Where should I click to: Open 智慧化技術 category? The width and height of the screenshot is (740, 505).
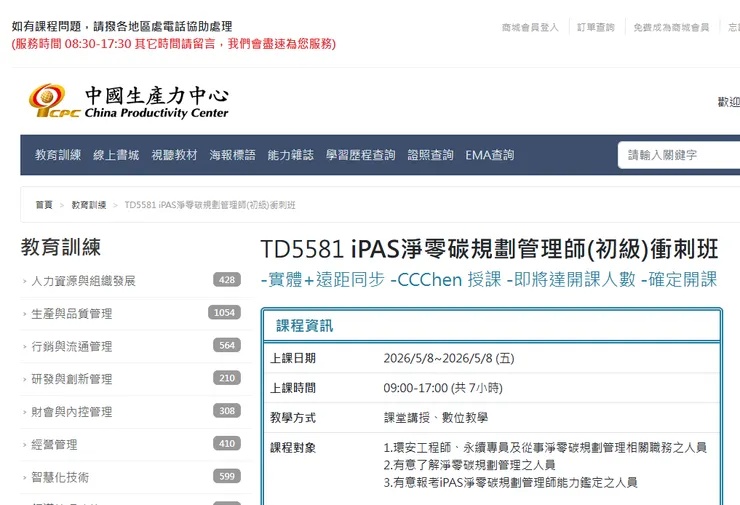60,477
